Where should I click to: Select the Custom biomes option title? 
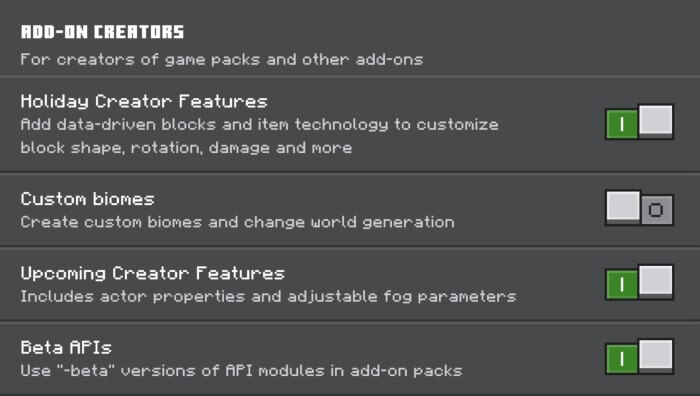88,199
